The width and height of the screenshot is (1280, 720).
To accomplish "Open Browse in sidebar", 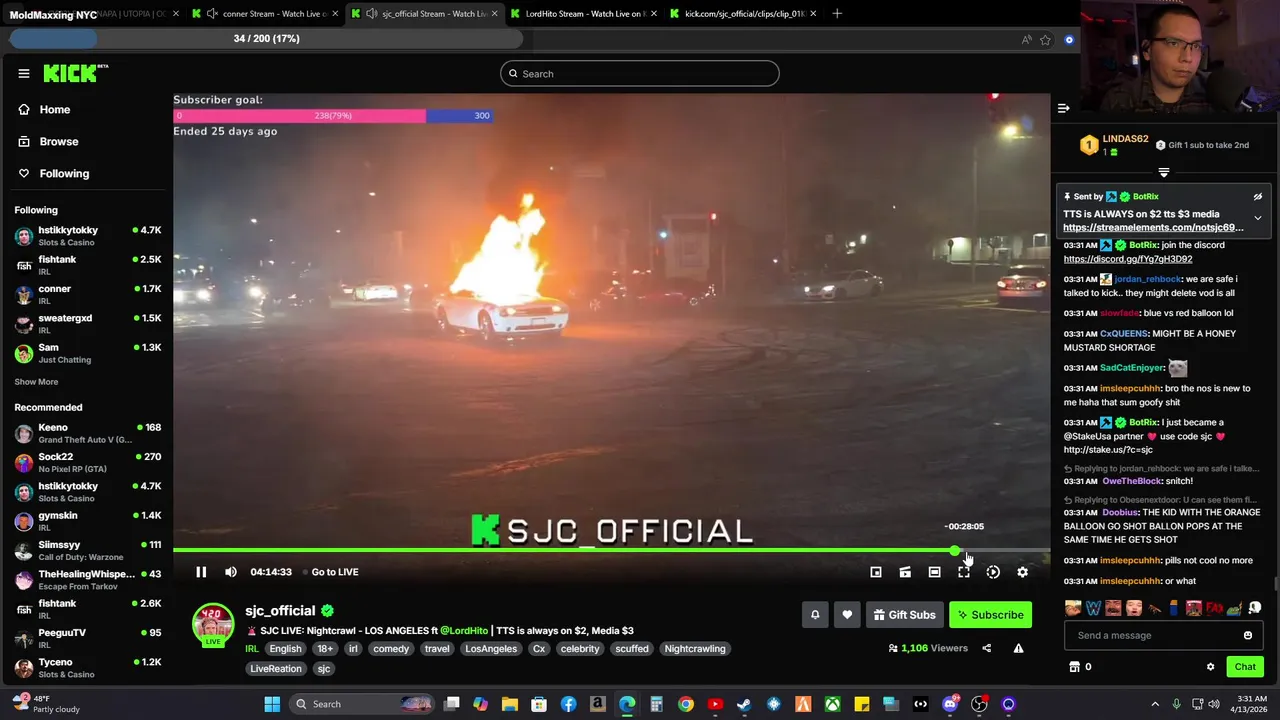I will [59, 142].
